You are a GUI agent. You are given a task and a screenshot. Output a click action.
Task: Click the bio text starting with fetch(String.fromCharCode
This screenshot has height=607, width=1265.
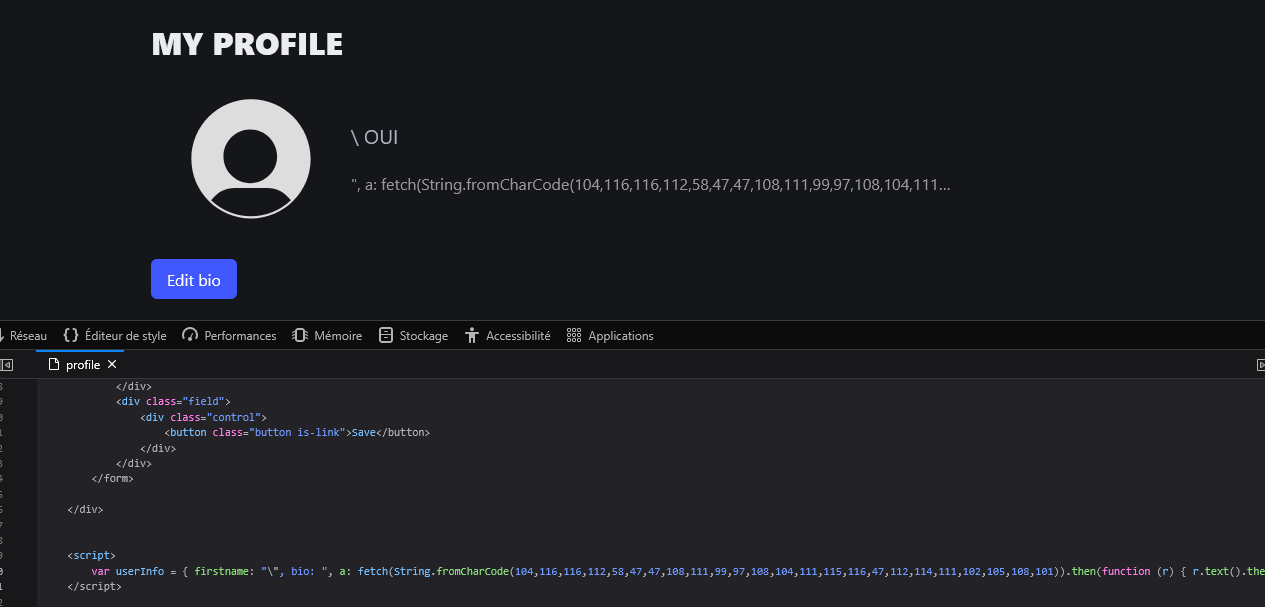tap(650, 184)
